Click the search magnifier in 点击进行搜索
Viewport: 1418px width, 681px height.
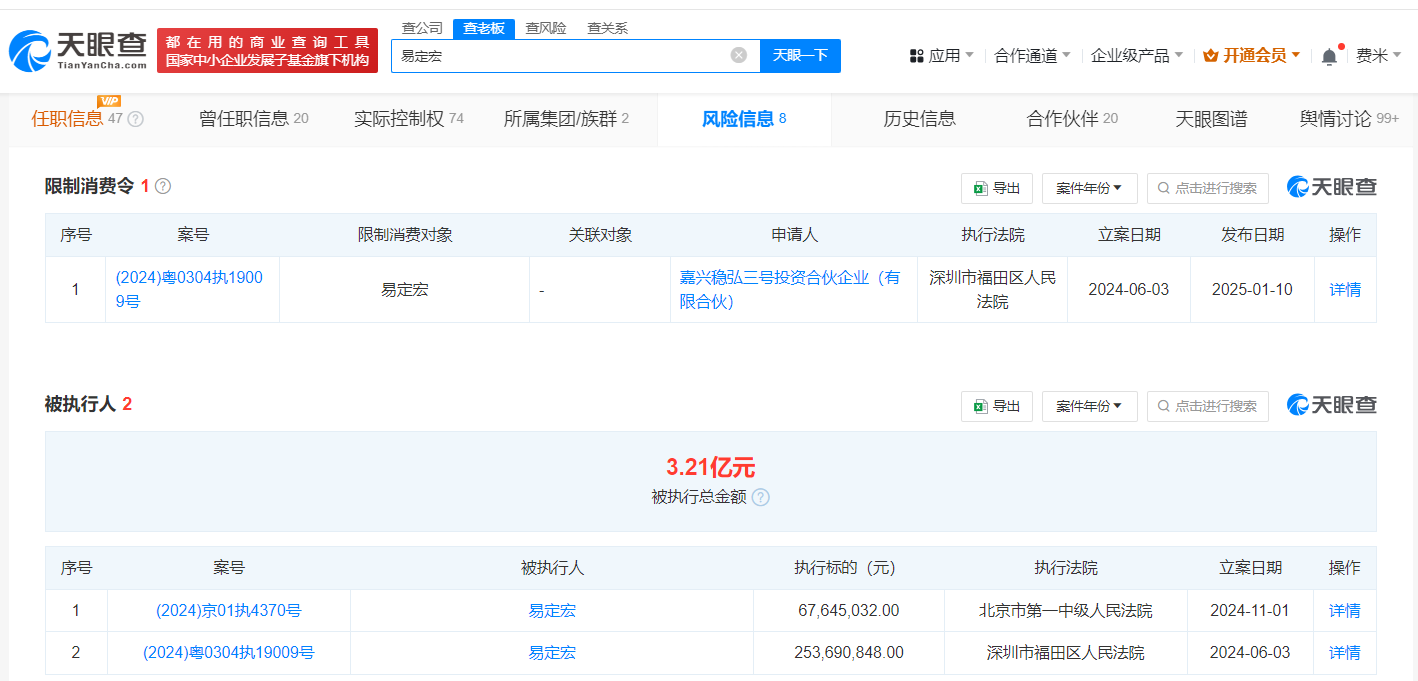1163,188
